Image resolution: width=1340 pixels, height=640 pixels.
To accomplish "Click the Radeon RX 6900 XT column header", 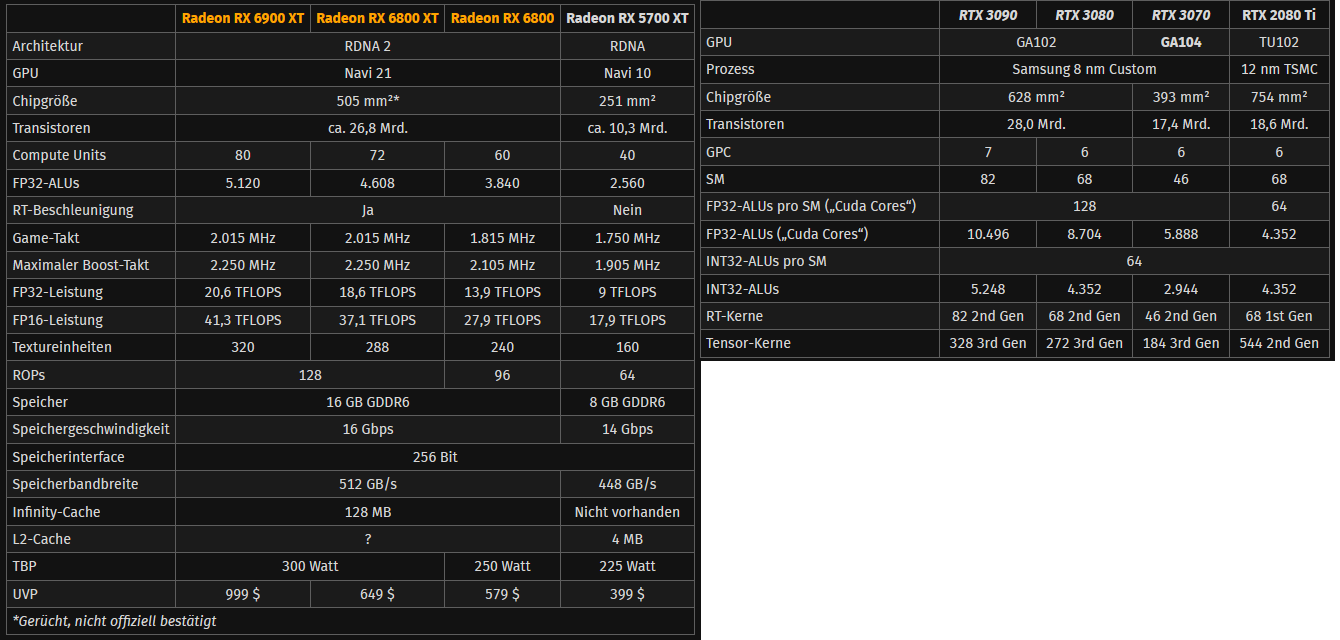I will click(243, 18).
